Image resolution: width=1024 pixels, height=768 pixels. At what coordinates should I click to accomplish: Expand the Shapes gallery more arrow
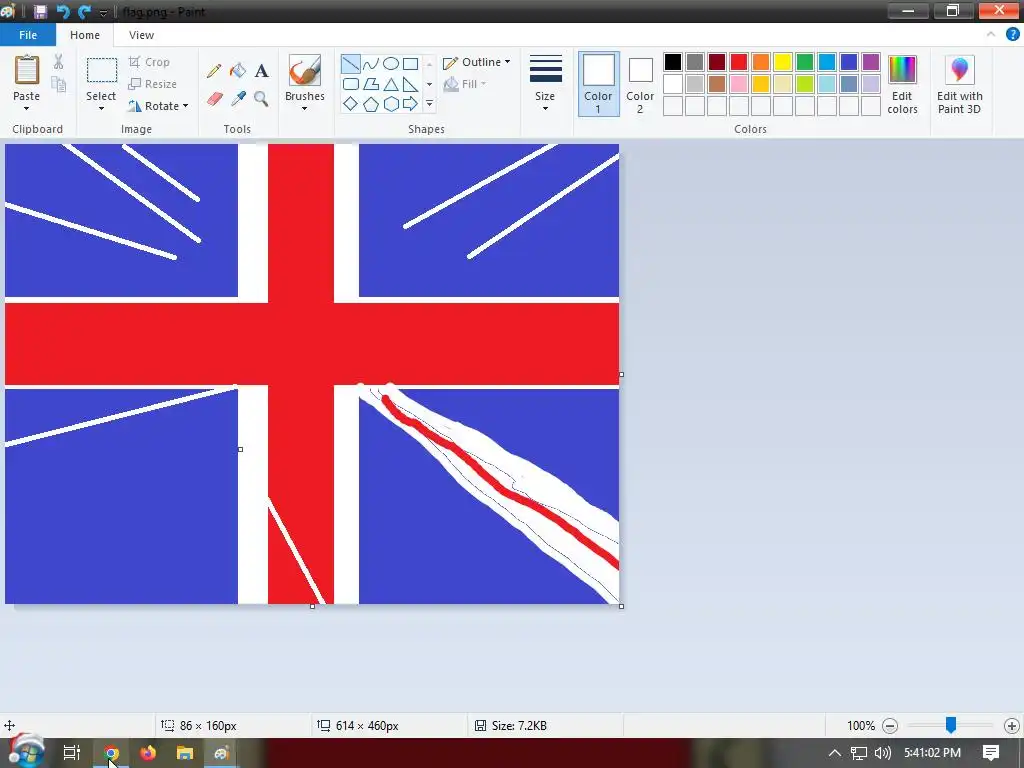pyautogui.click(x=429, y=104)
